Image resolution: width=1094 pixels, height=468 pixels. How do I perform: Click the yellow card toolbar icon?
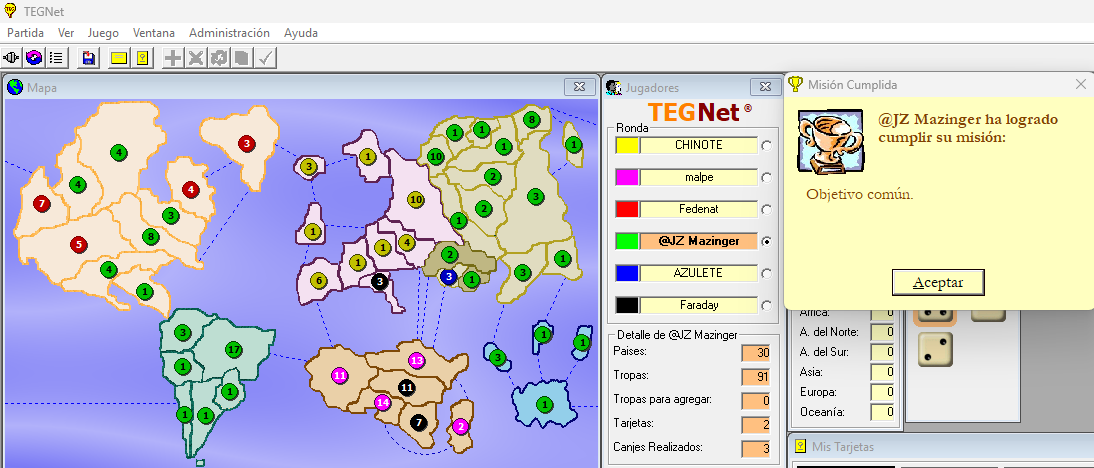119,58
